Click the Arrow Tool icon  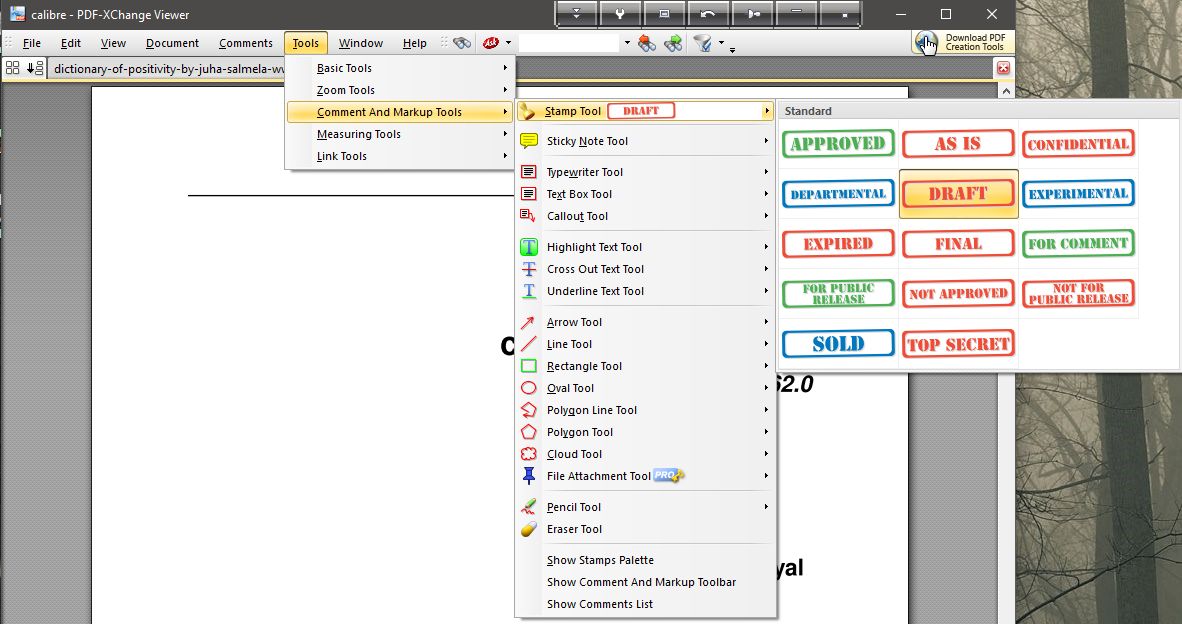click(x=528, y=323)
